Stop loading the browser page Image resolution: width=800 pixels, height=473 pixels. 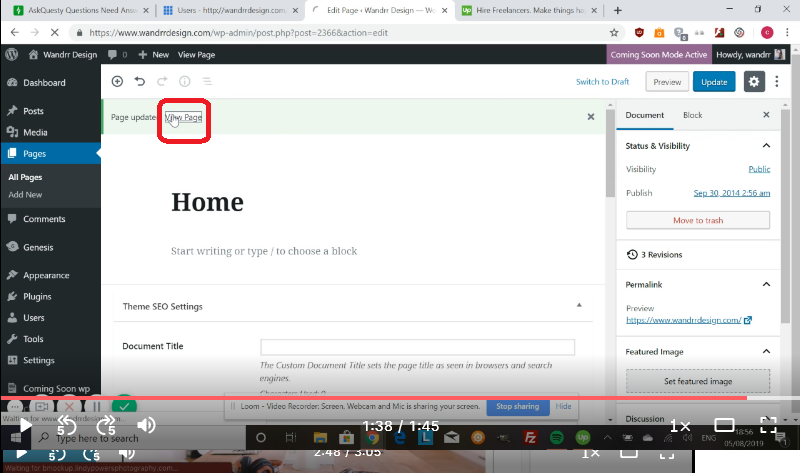pyautogui.click(x=55, y=33)
